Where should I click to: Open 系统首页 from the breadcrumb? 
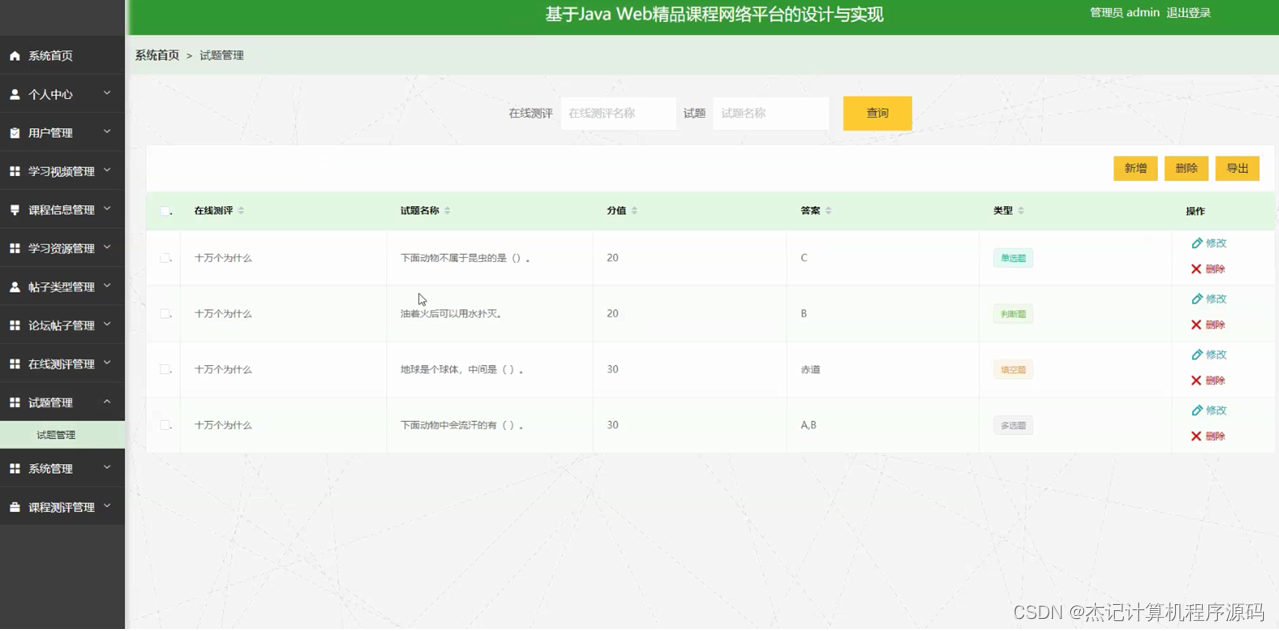click(155, 55)
